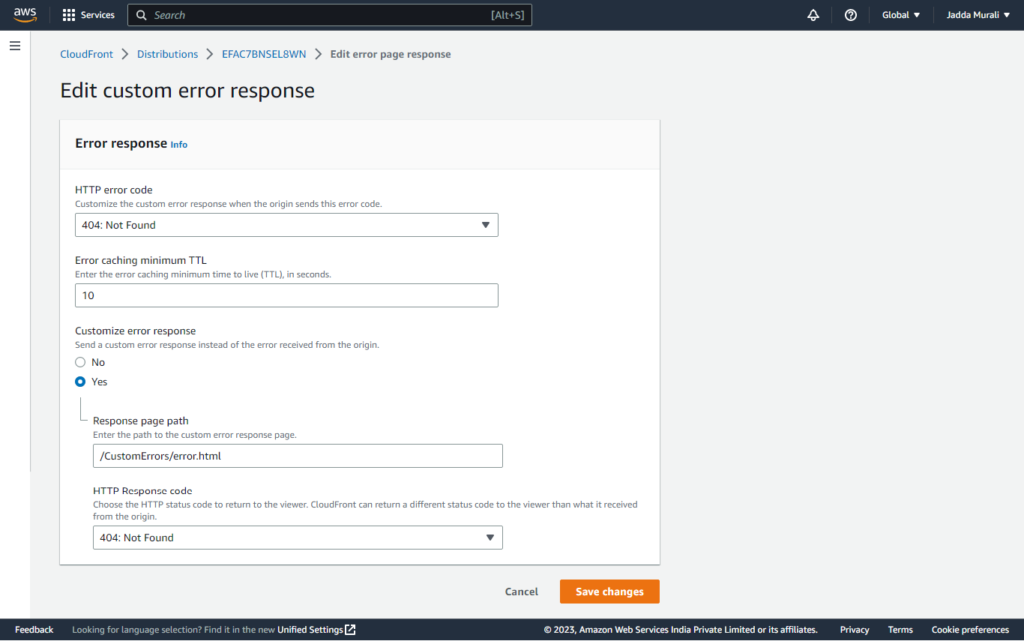This screenshot has width=1024, height=641.
Task: Open the Jadda Murali account menu
Action: [978, 15]
